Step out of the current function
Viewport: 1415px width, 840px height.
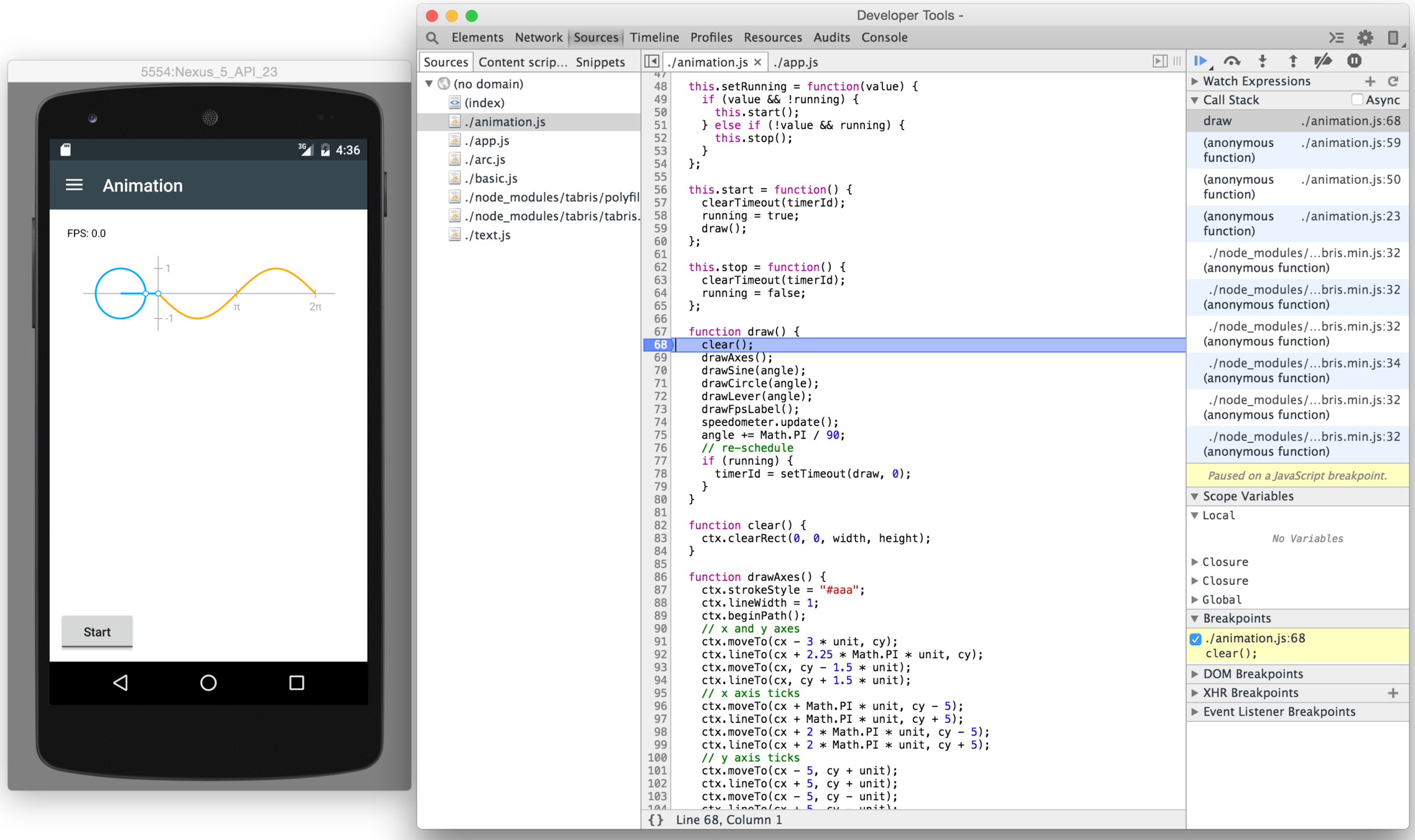1292,61
